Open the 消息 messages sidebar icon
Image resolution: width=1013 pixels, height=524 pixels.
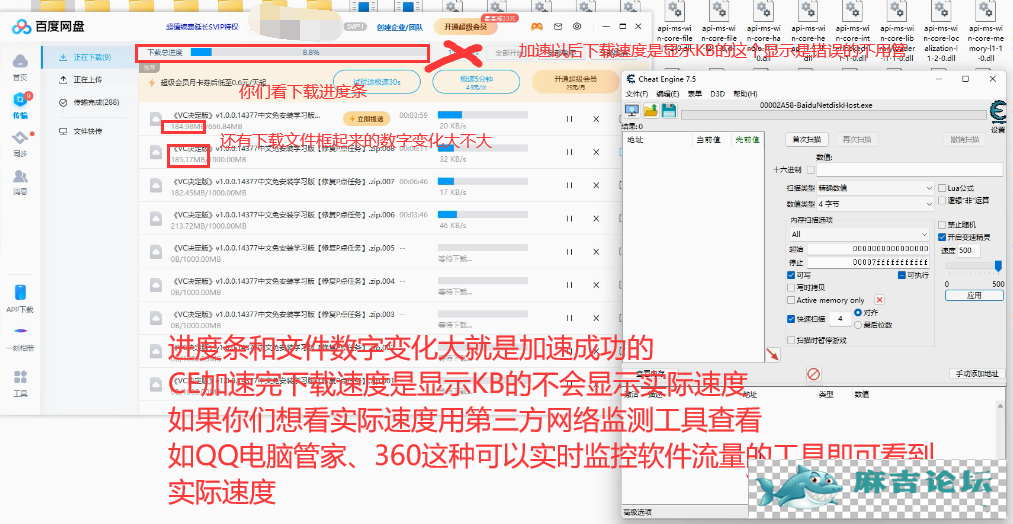(21, 182)
